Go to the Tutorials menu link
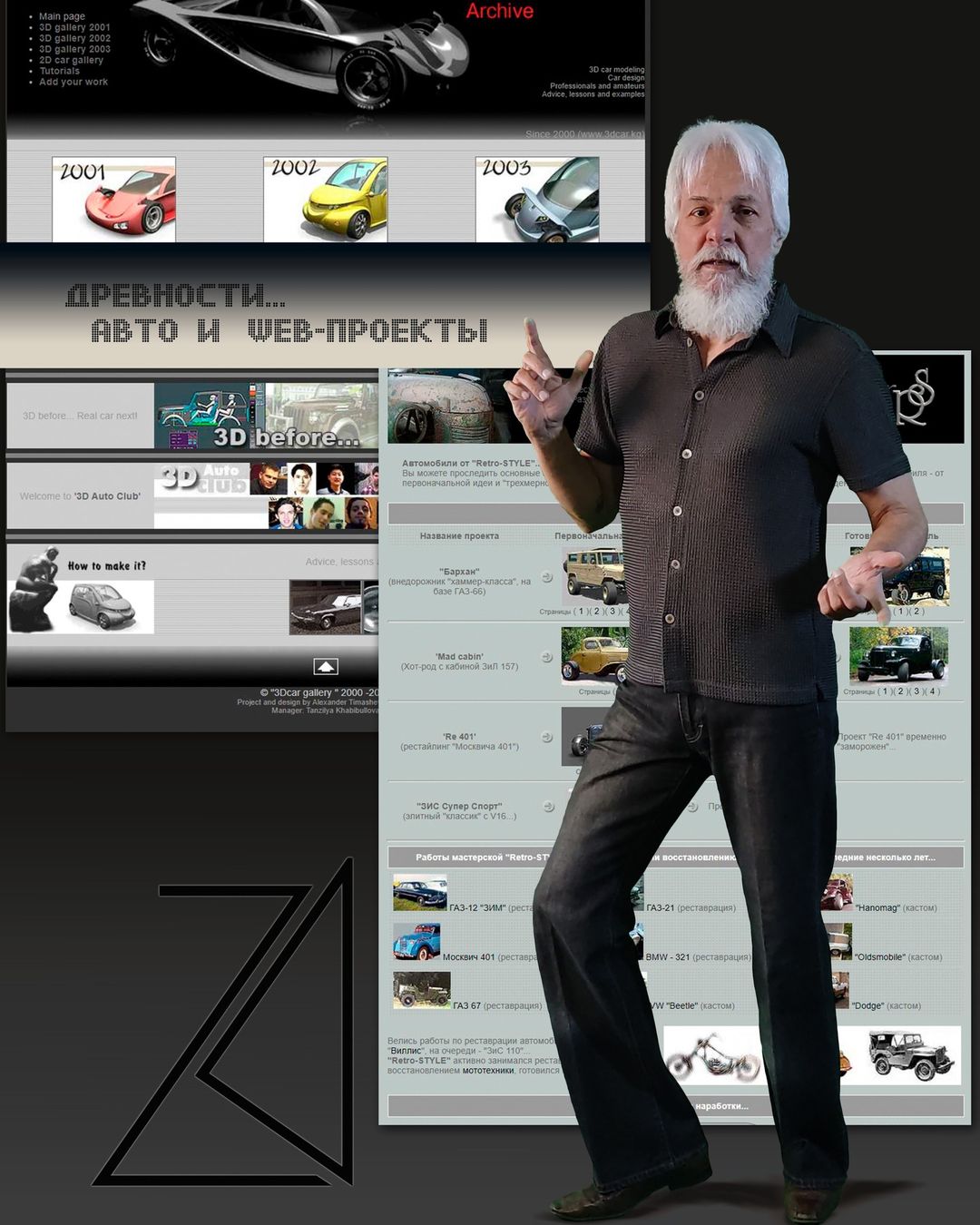Viewport: 980px width, 1225px height. 59,71
